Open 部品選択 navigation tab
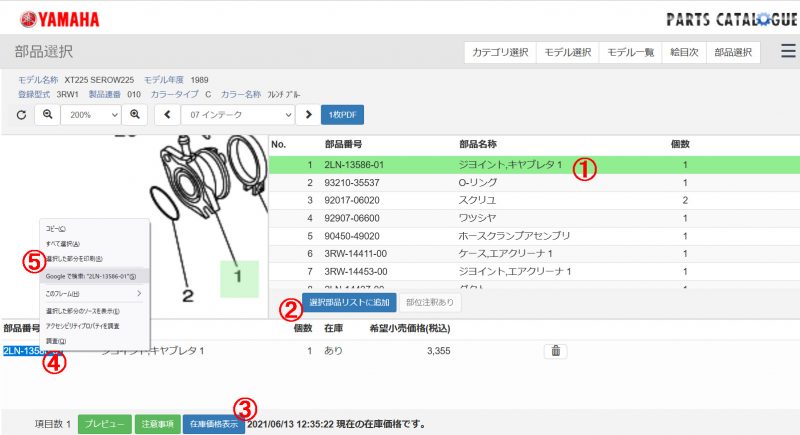This screenshot has width=800, height=435. click(733, 52)
